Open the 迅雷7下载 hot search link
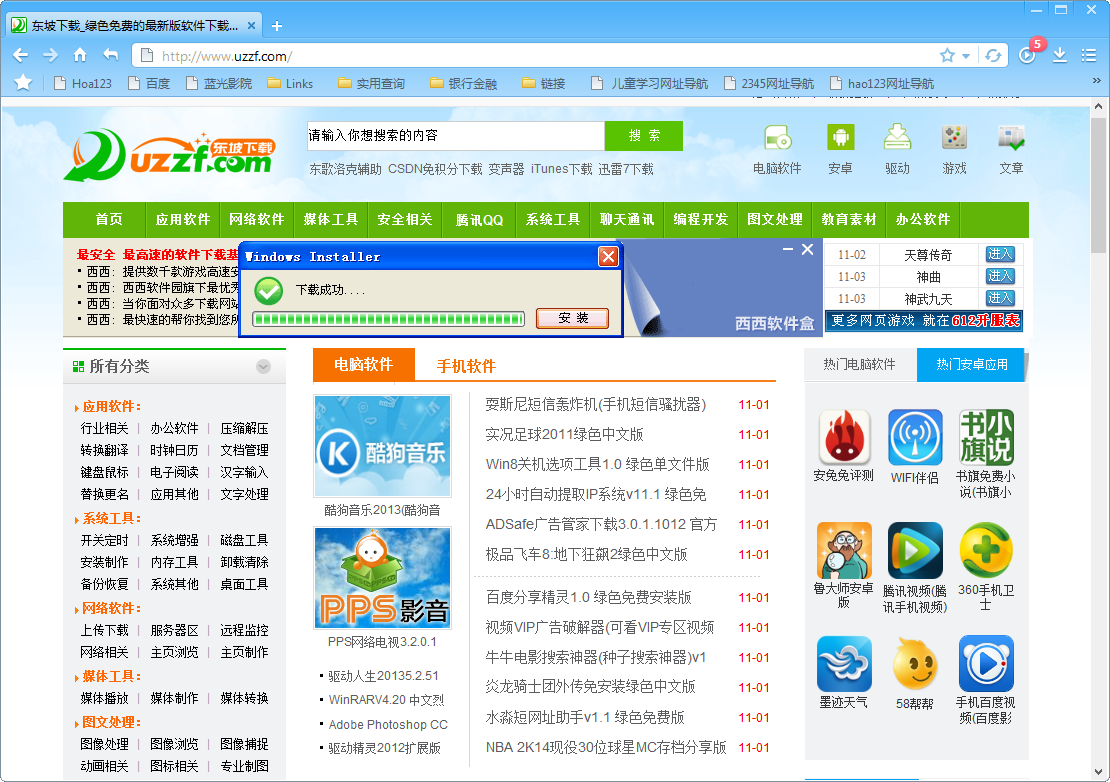 626,169
